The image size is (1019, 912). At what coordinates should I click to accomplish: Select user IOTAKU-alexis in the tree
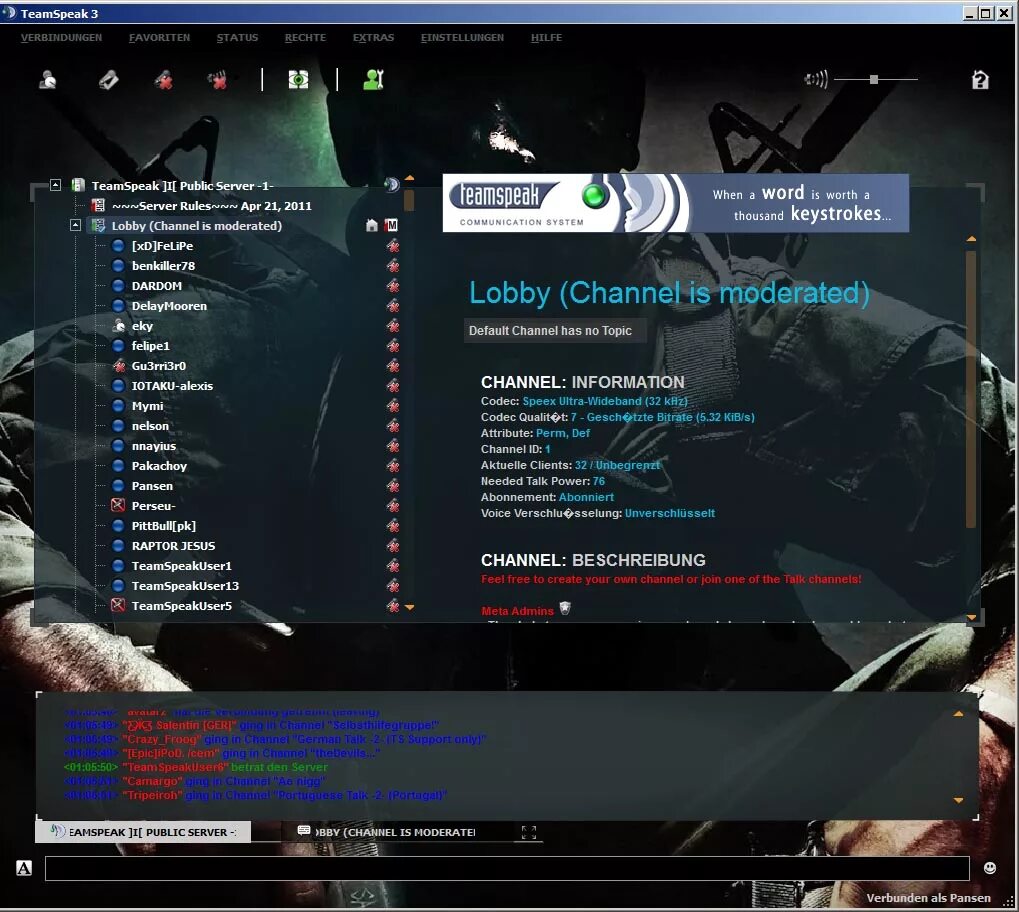172,385
